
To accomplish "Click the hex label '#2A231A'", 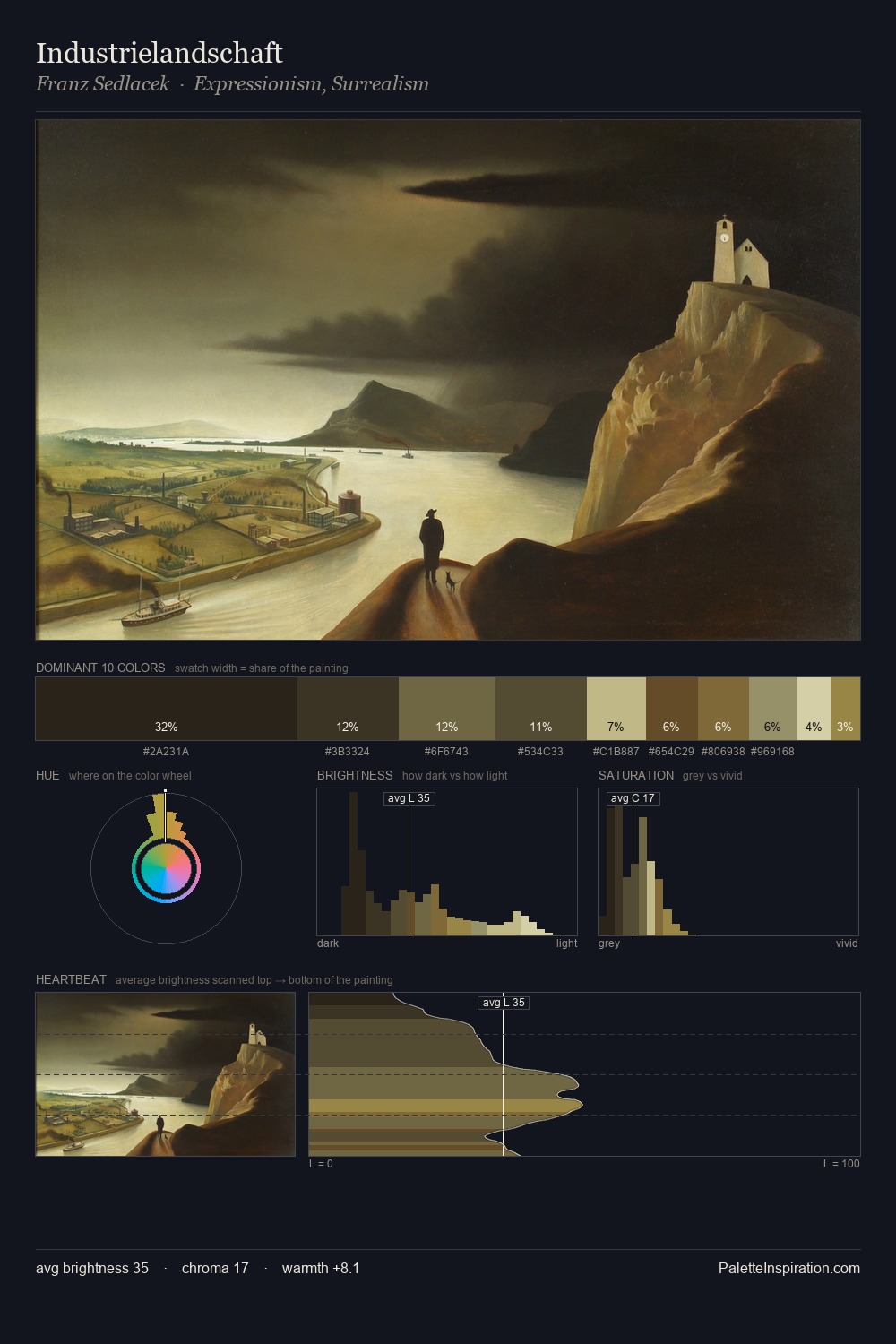I will (x=166, y=752).
